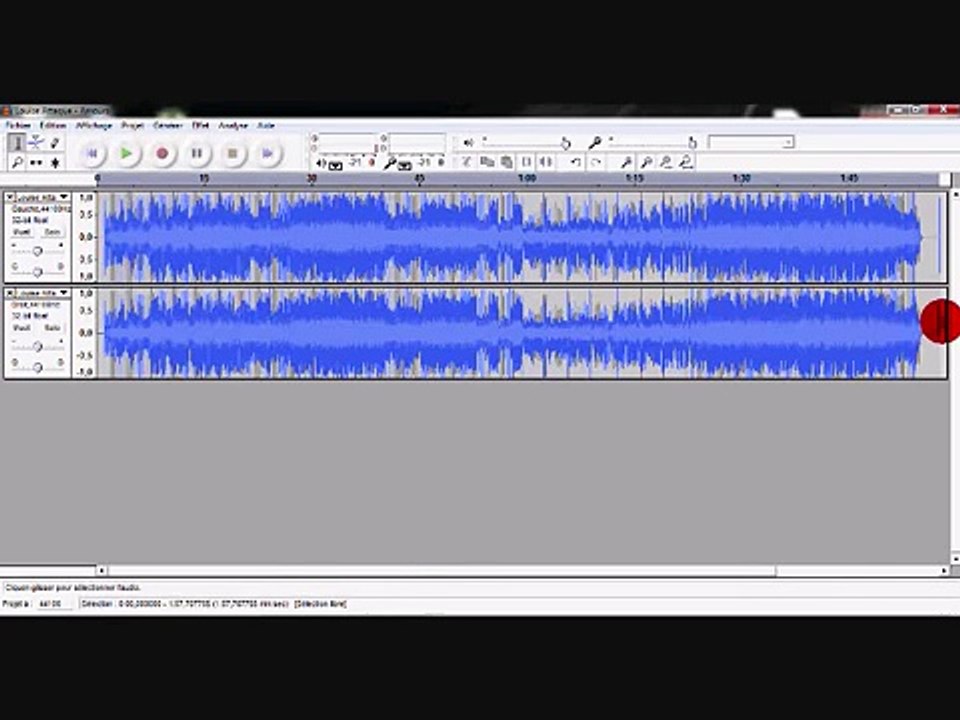The width and height of the screenshot is (960, 720).
Task: Click the first track's gain slider
Action: pos(37,251)
